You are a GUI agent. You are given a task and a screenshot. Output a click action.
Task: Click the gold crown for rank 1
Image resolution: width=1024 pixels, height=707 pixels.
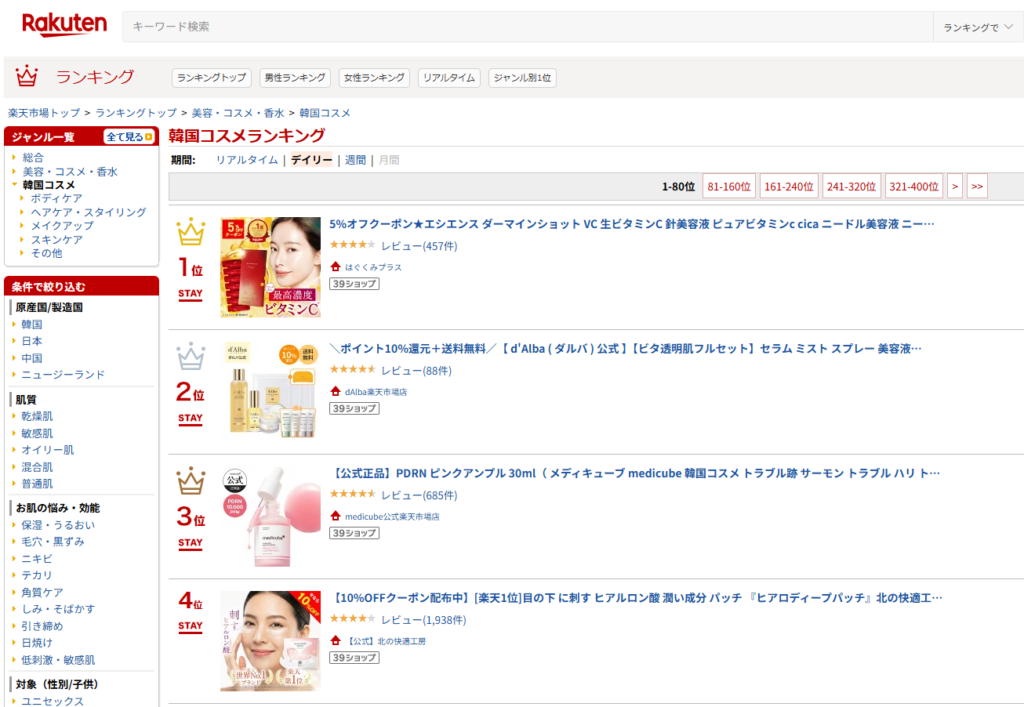point(190,233)
